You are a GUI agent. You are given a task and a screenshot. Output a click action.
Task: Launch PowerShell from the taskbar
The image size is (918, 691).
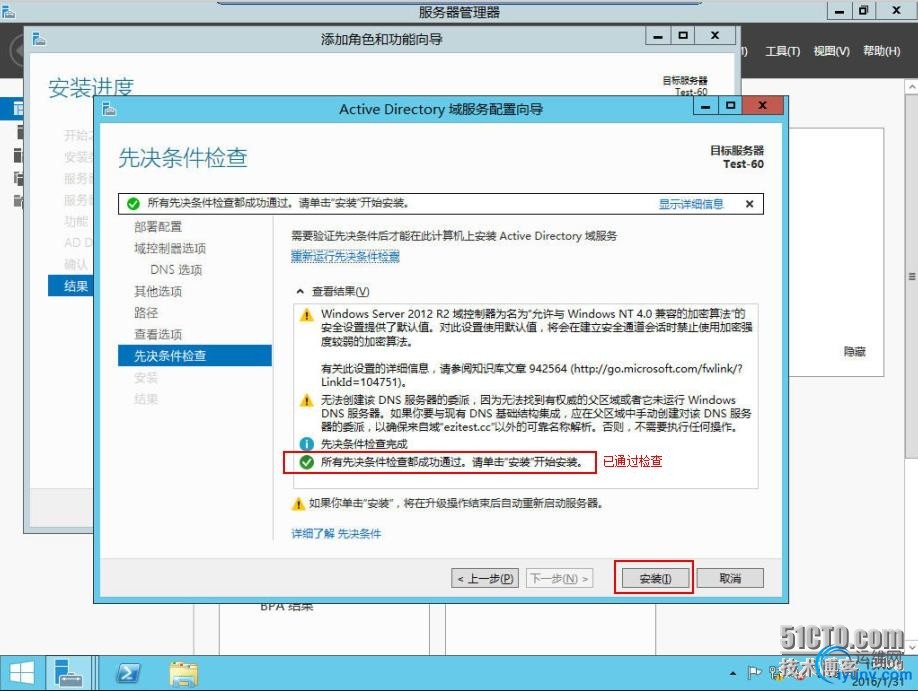coord(128,673)
